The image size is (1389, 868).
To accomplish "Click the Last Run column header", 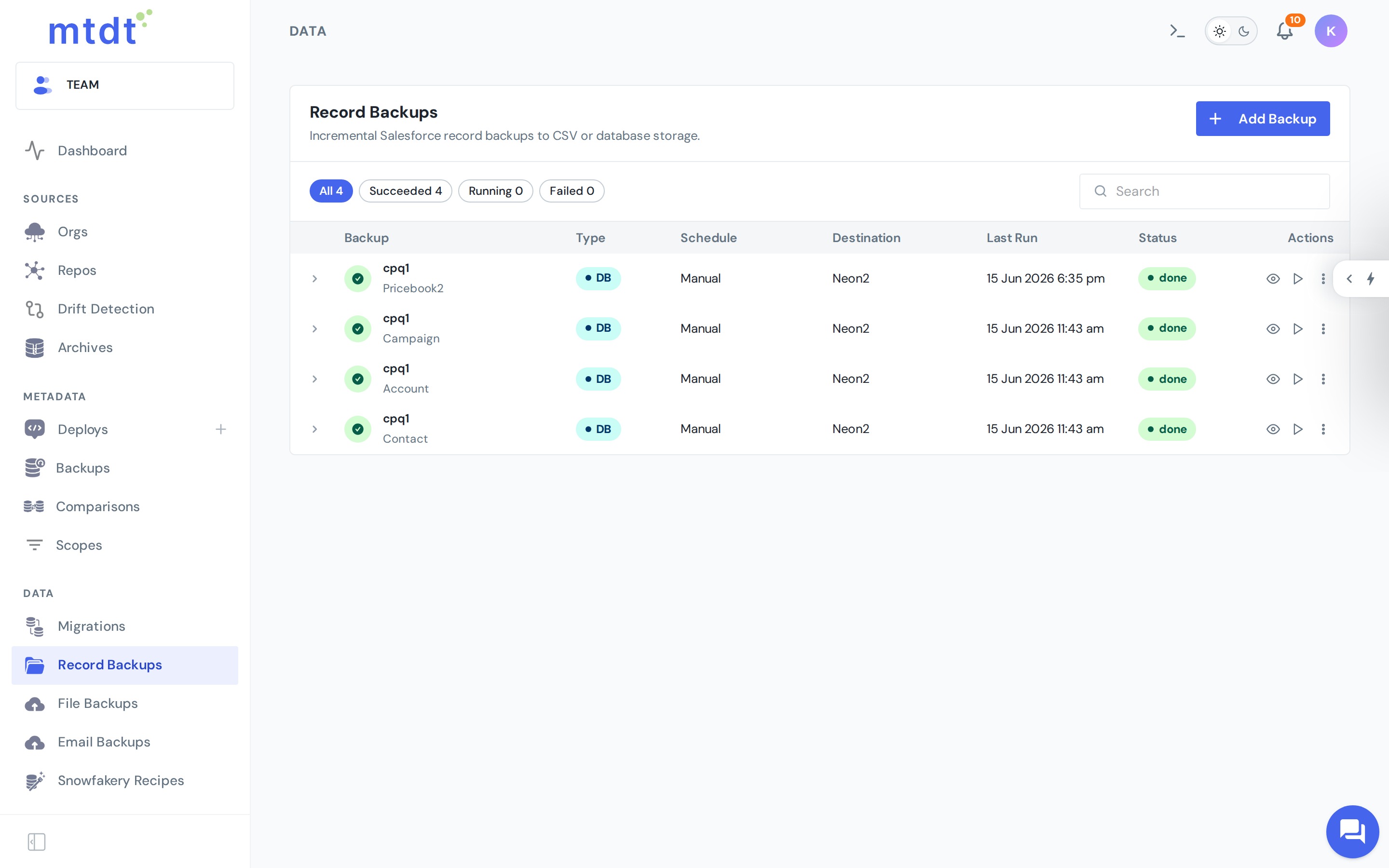I will 1011,238.
